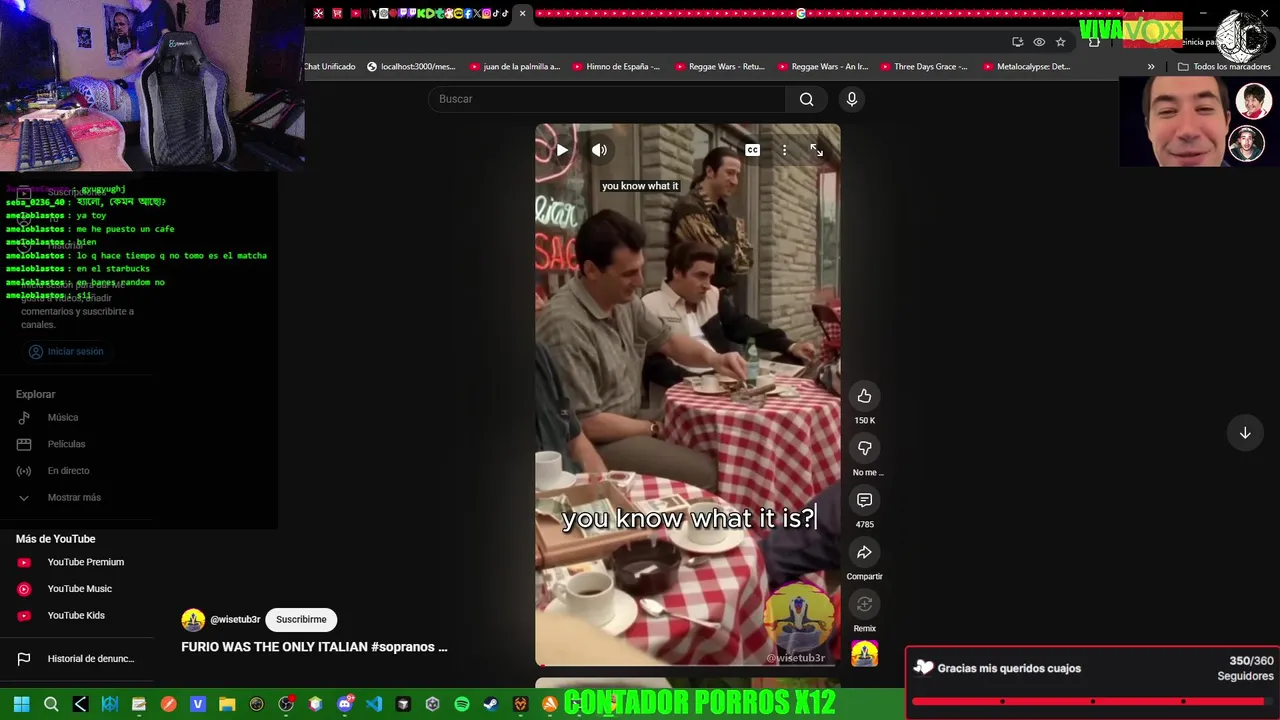Image resolution: width=1280 pixels, height=720 pixels.
Task: Click the install app icon in address bar
Action: tap(1017, 42)
